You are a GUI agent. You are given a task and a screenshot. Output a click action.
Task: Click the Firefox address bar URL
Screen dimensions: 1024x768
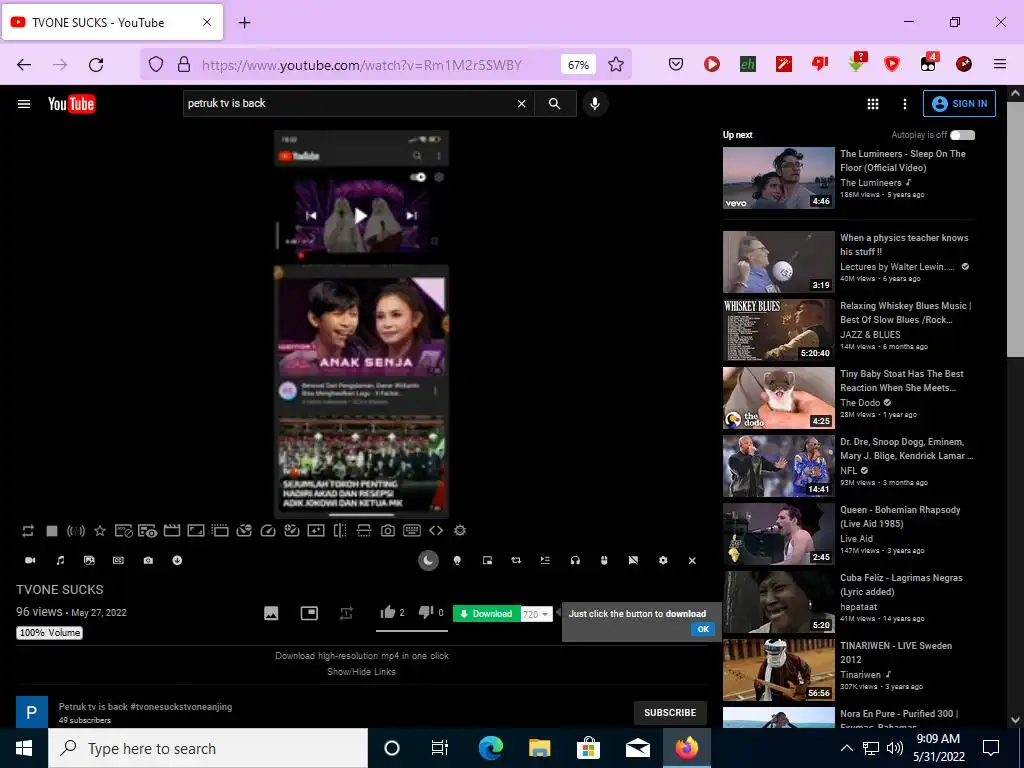point(361,65)
